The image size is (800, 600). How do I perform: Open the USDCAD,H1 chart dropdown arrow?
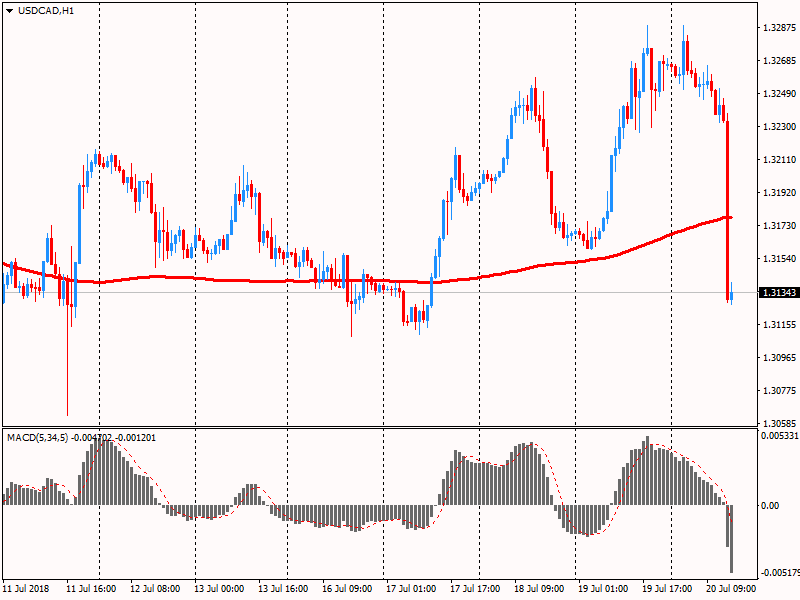pyautogui.click(x=9, y=11)
